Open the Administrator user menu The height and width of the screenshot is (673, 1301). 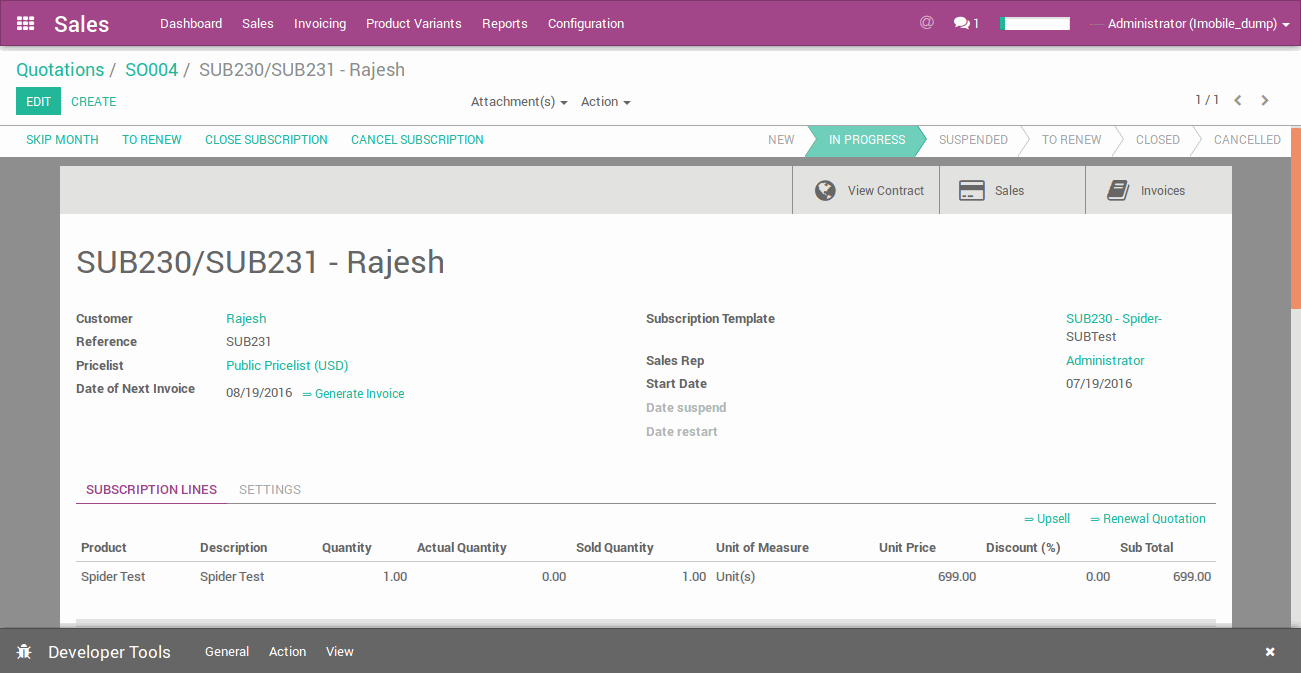(1197, 23)
